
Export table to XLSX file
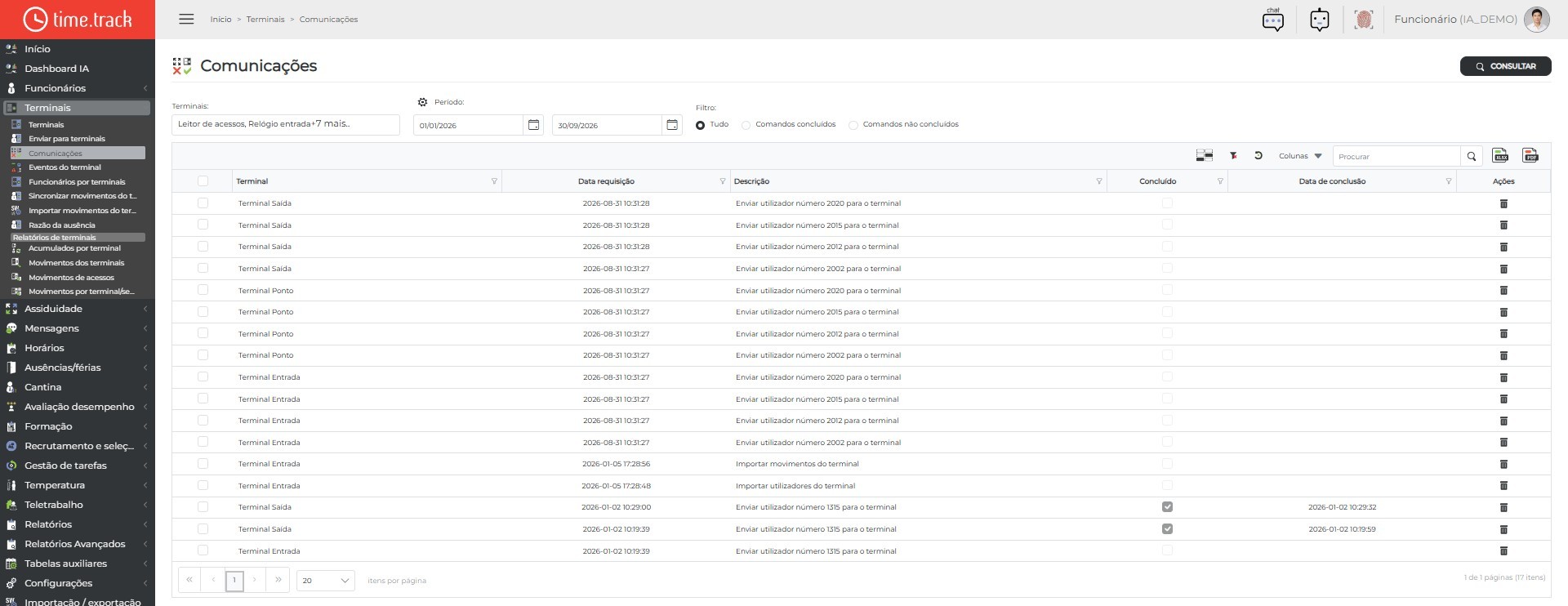1500,155
